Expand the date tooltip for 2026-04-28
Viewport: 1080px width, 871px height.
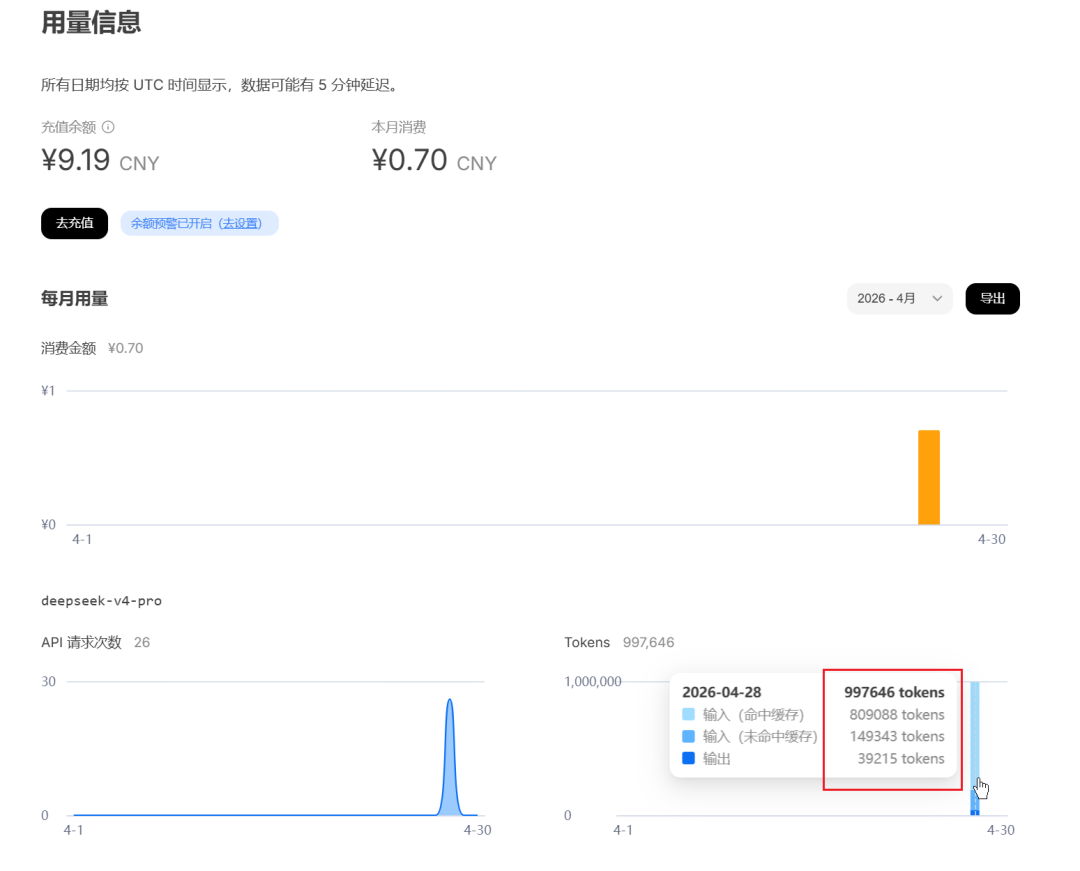(720, 692)
